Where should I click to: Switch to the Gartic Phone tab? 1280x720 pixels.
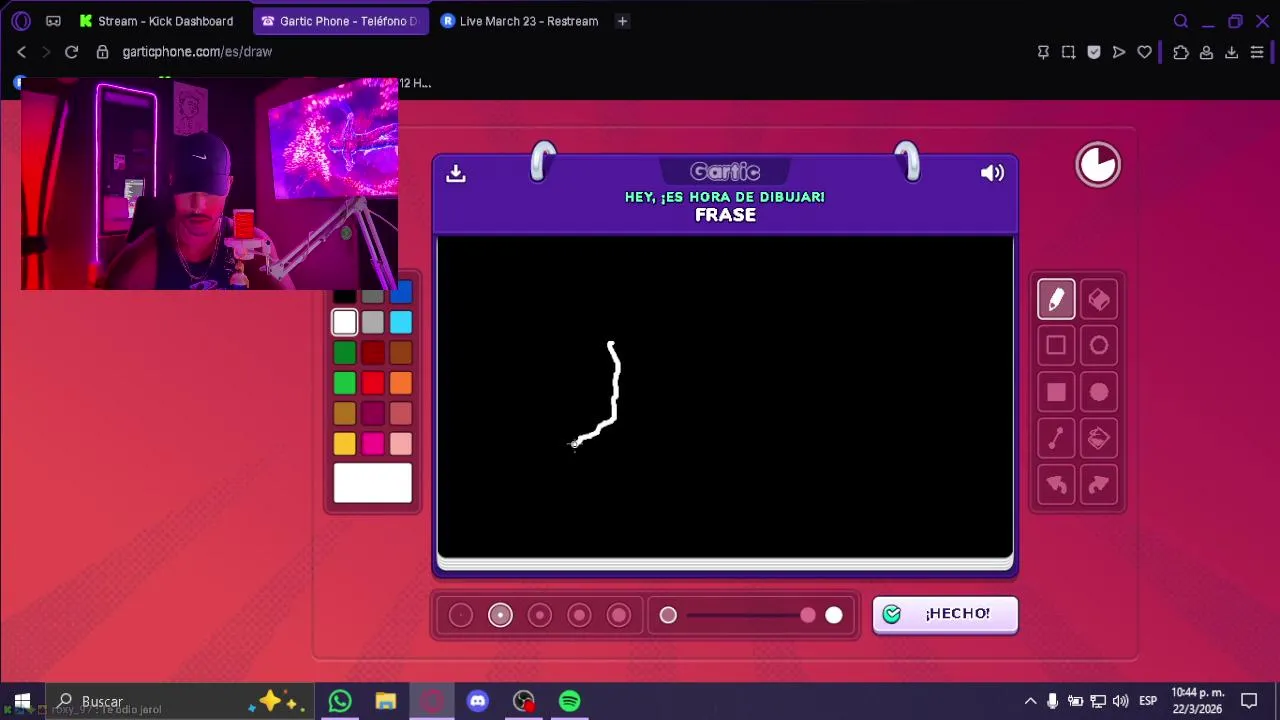[x=341, y=21]
